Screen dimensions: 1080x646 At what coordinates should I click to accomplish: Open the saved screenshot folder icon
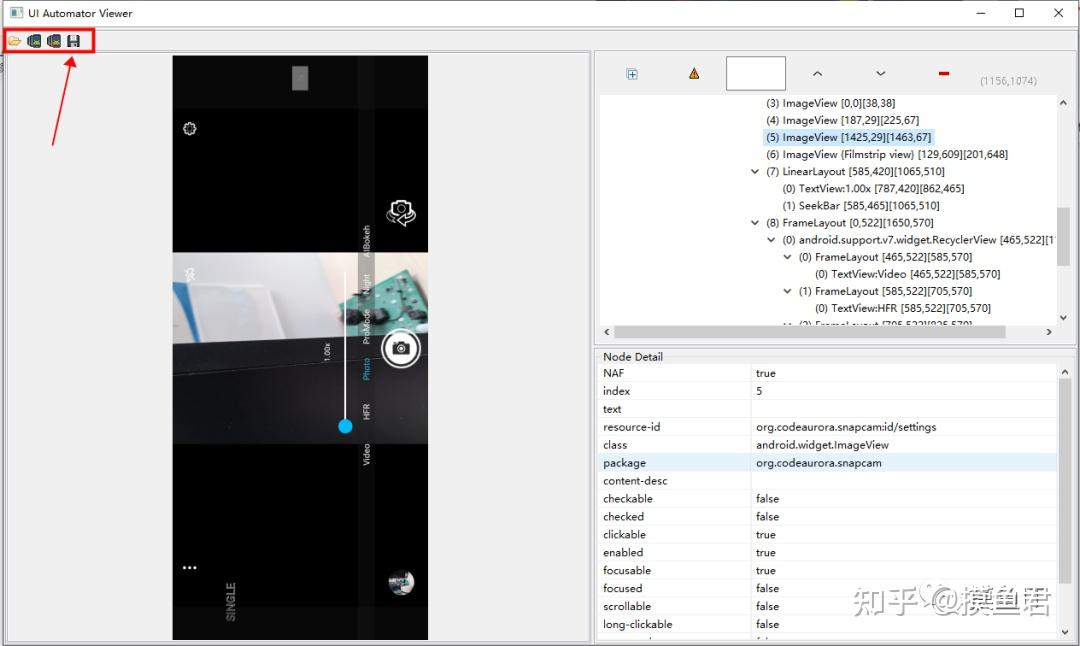14,41
